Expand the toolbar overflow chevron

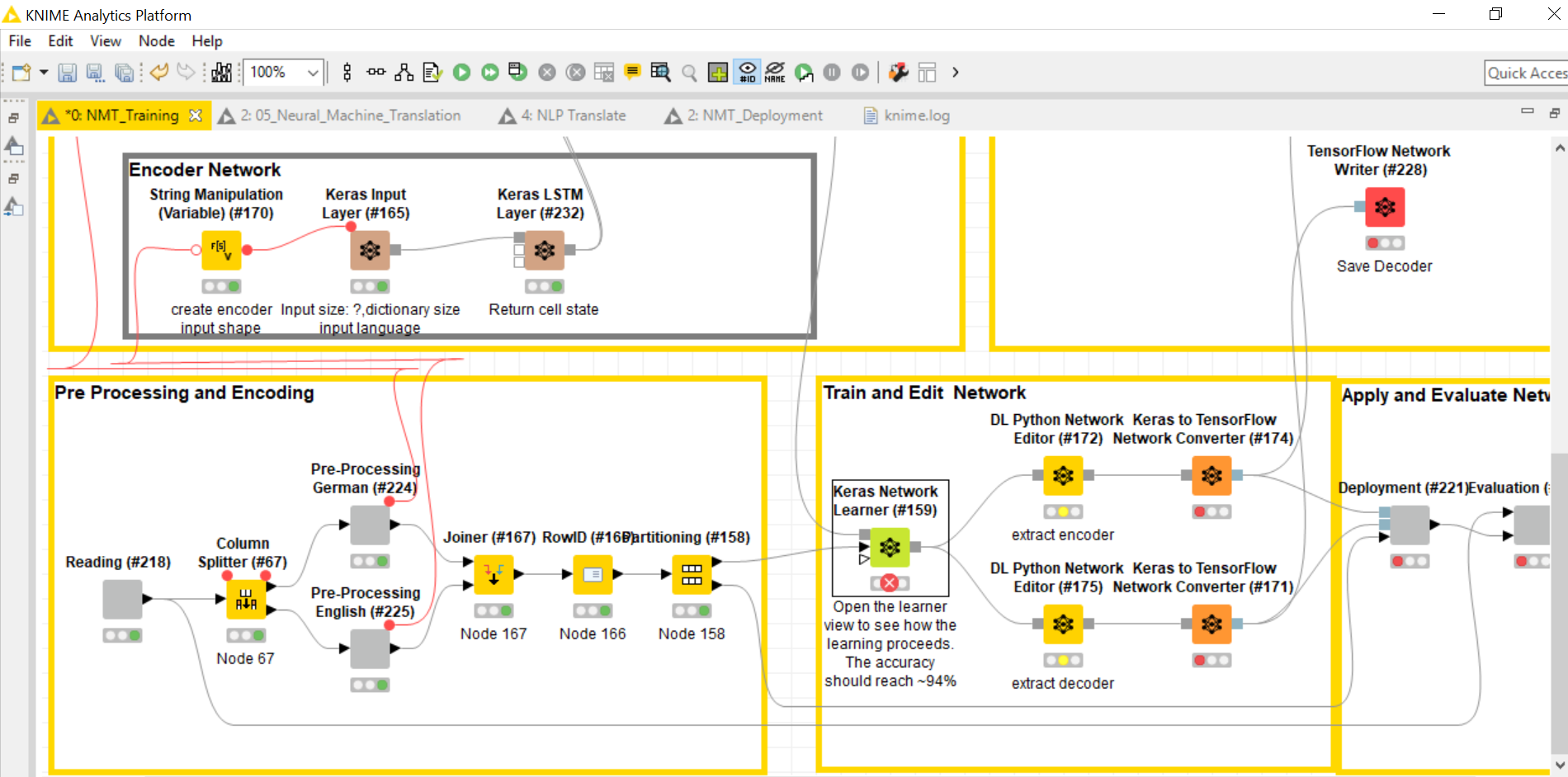[956, 73]
